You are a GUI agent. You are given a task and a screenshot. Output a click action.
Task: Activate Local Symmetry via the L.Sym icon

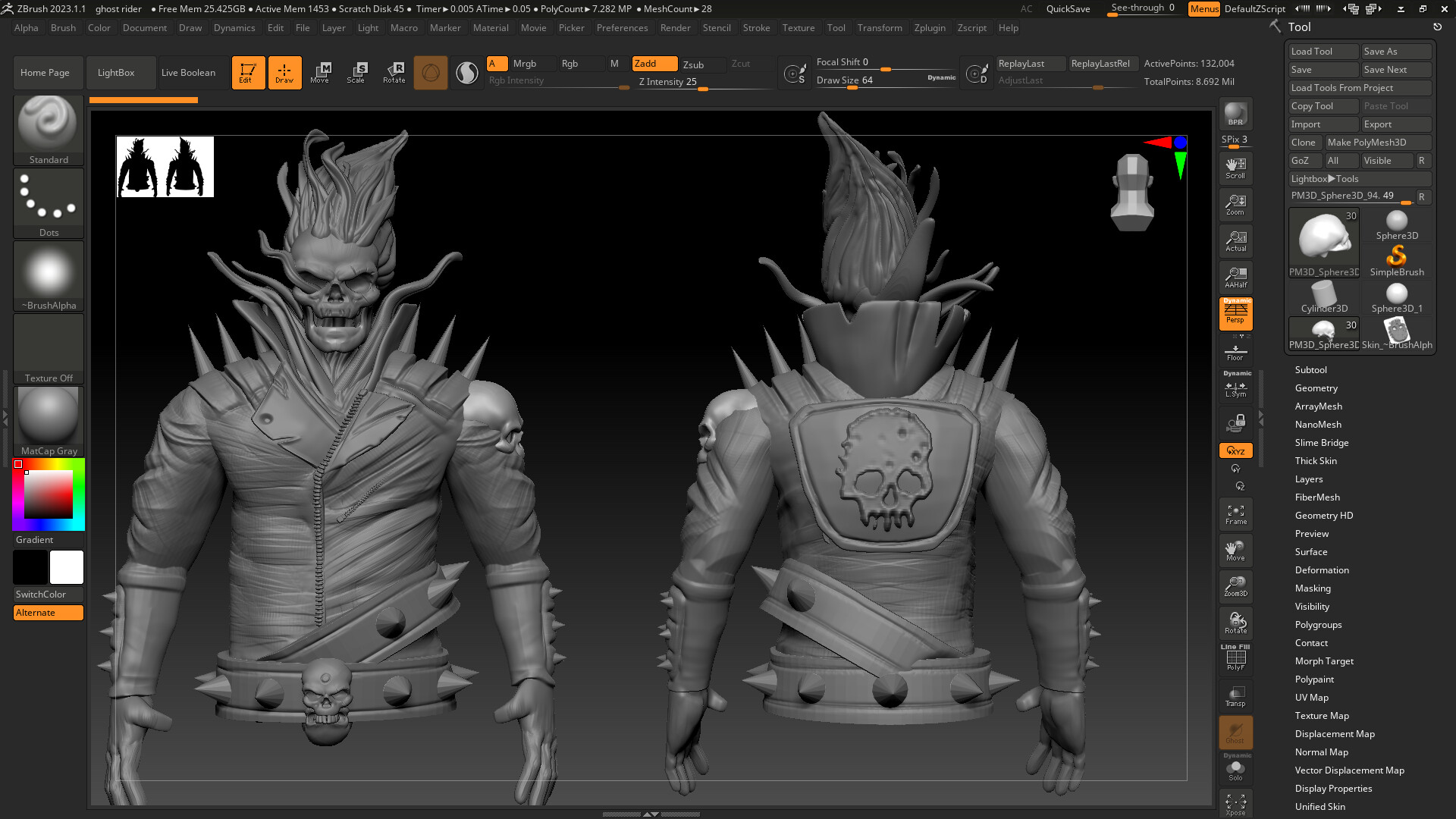pyautogui.click(x=1235, y=388)
